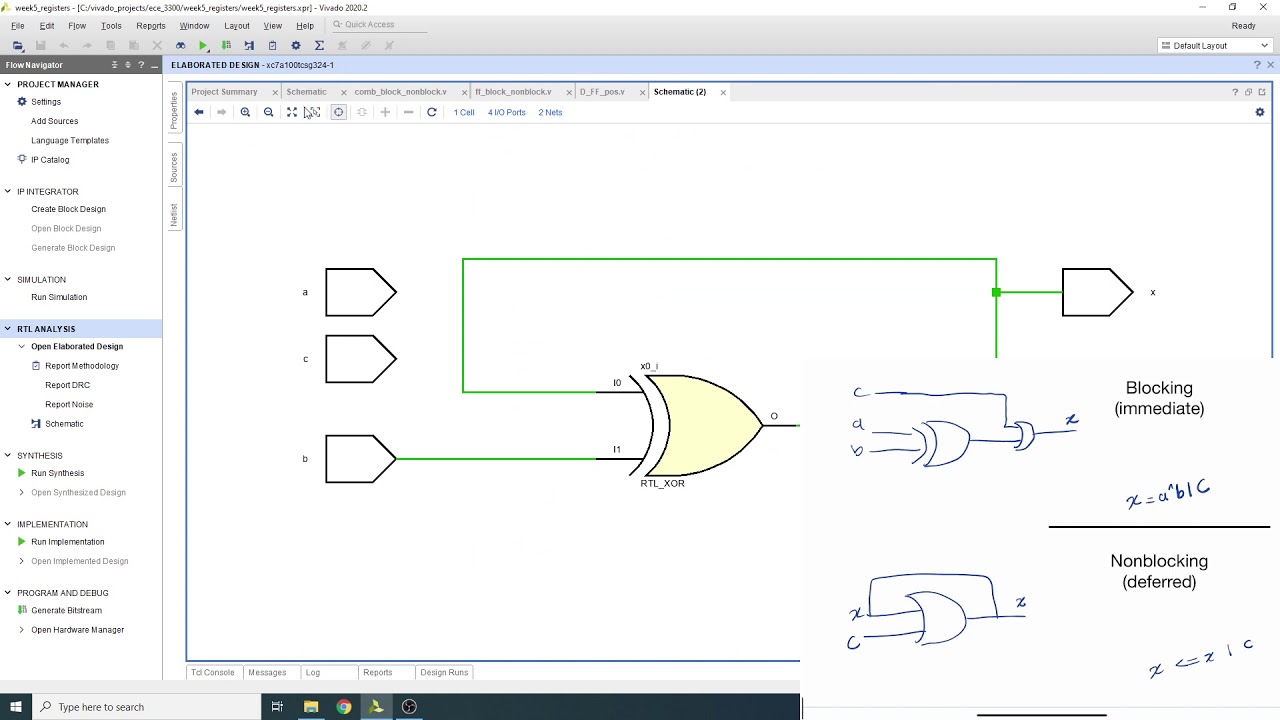Click Elaborated Design help question mark
This screenshot has height=720, width=1280.
coord(1257,65)
